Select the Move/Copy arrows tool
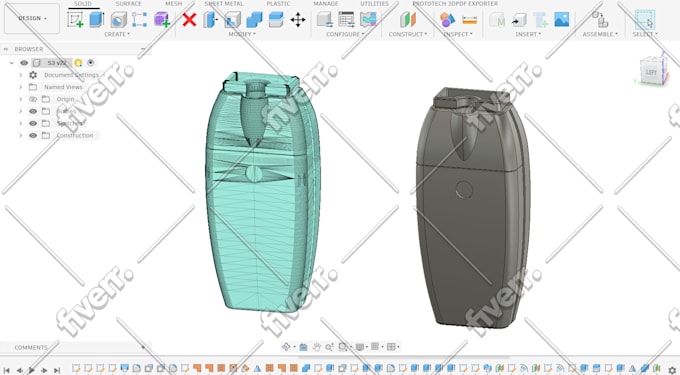The height and width of the screenshot is (375, 680). coord(298,20)
